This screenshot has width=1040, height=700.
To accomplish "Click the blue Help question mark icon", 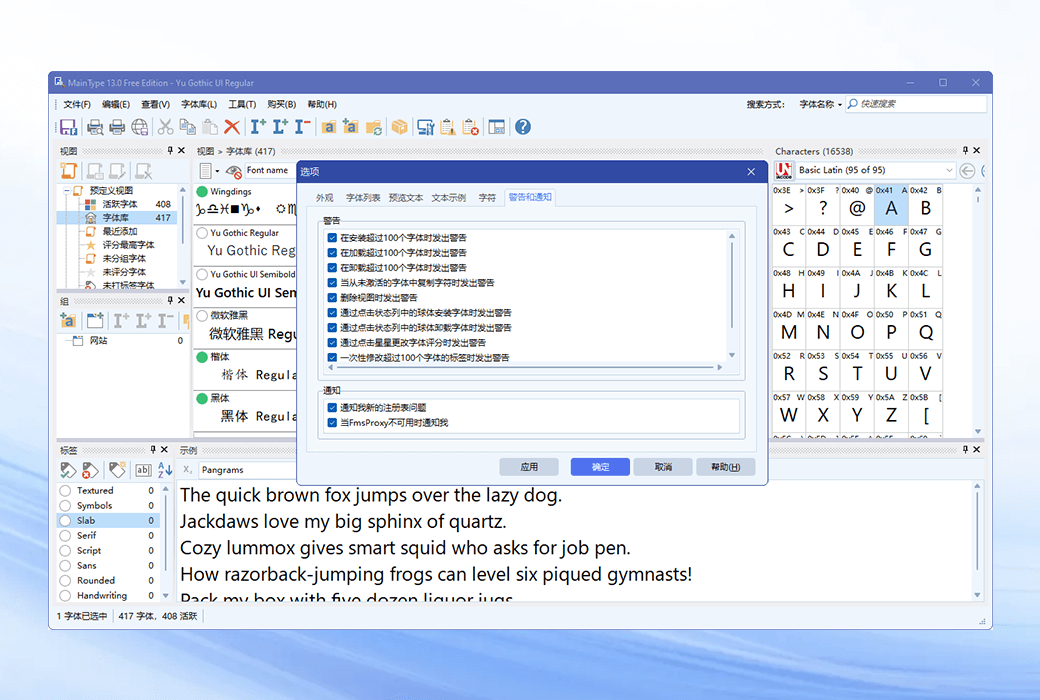I will [523, 127].
